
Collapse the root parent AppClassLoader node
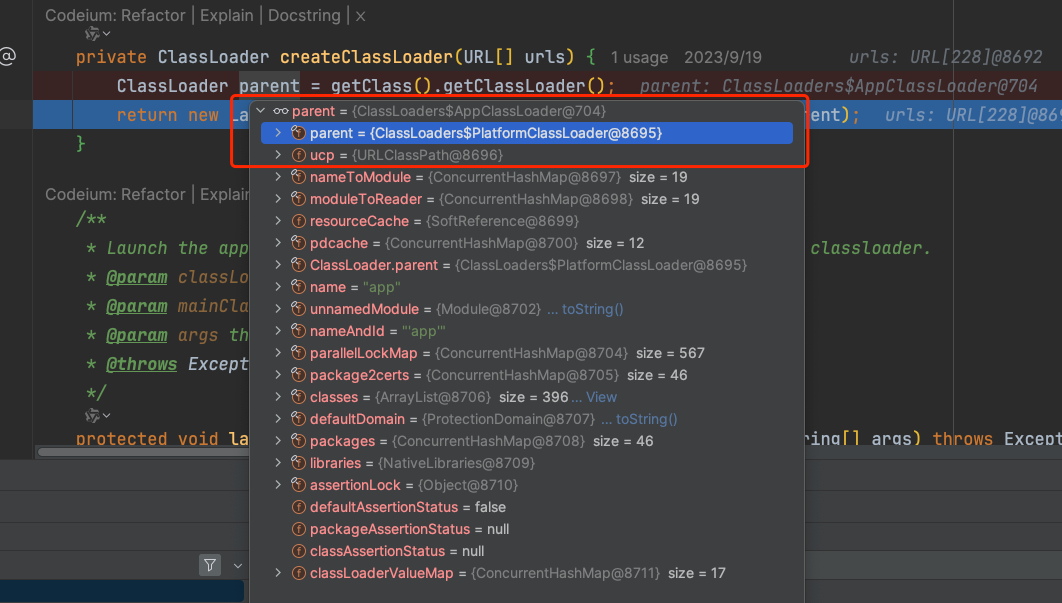click(x=261, y=111)
